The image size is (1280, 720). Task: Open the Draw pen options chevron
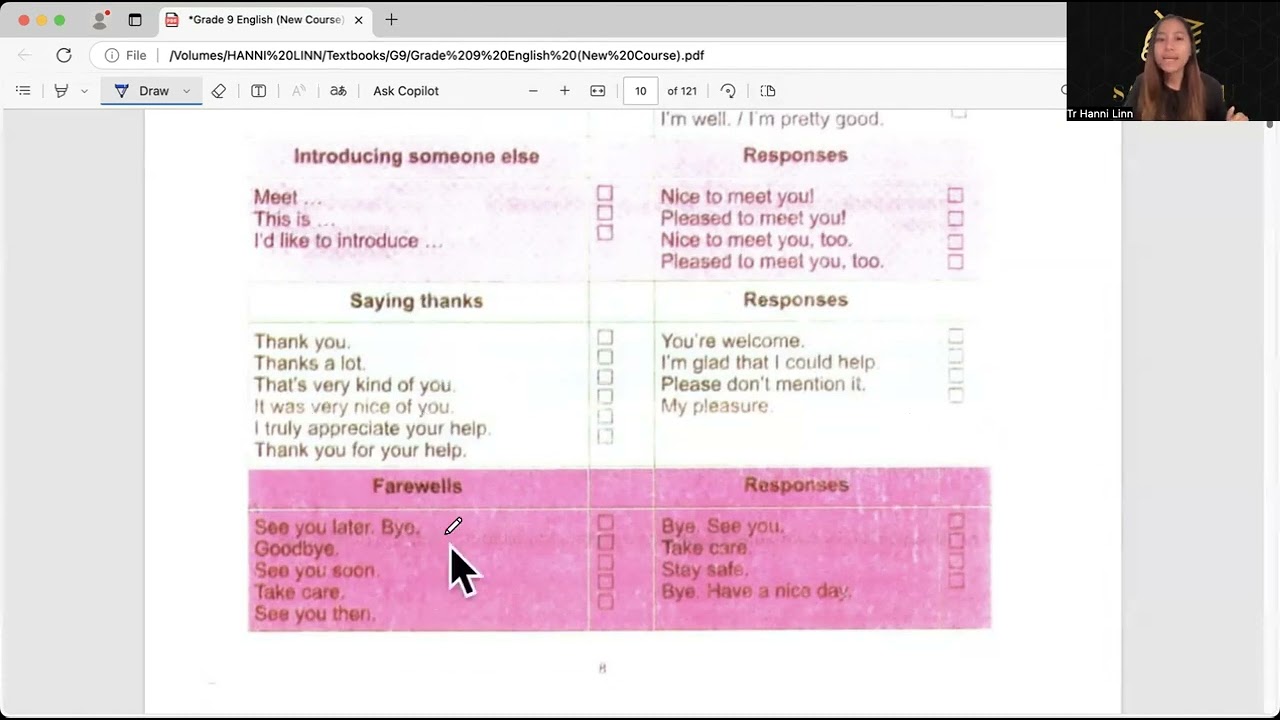click(186, 91)
